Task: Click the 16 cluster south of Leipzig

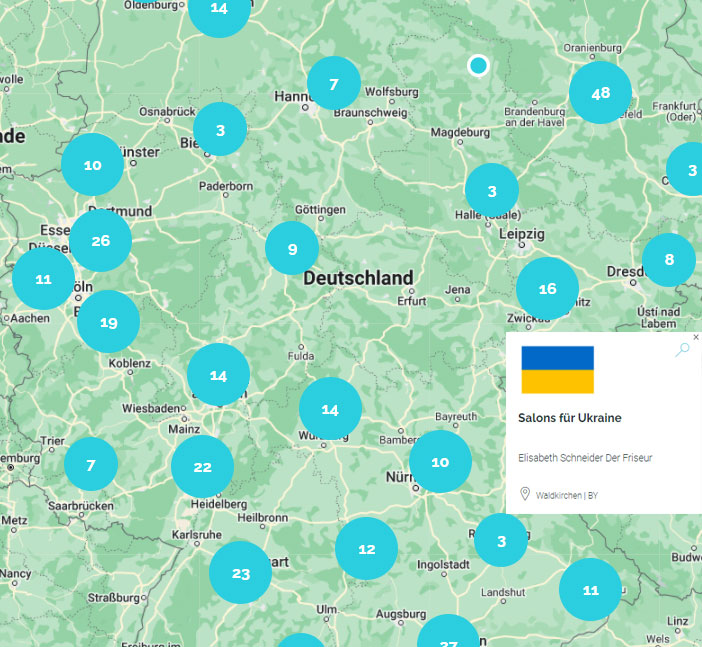Action: click(547, 289)
